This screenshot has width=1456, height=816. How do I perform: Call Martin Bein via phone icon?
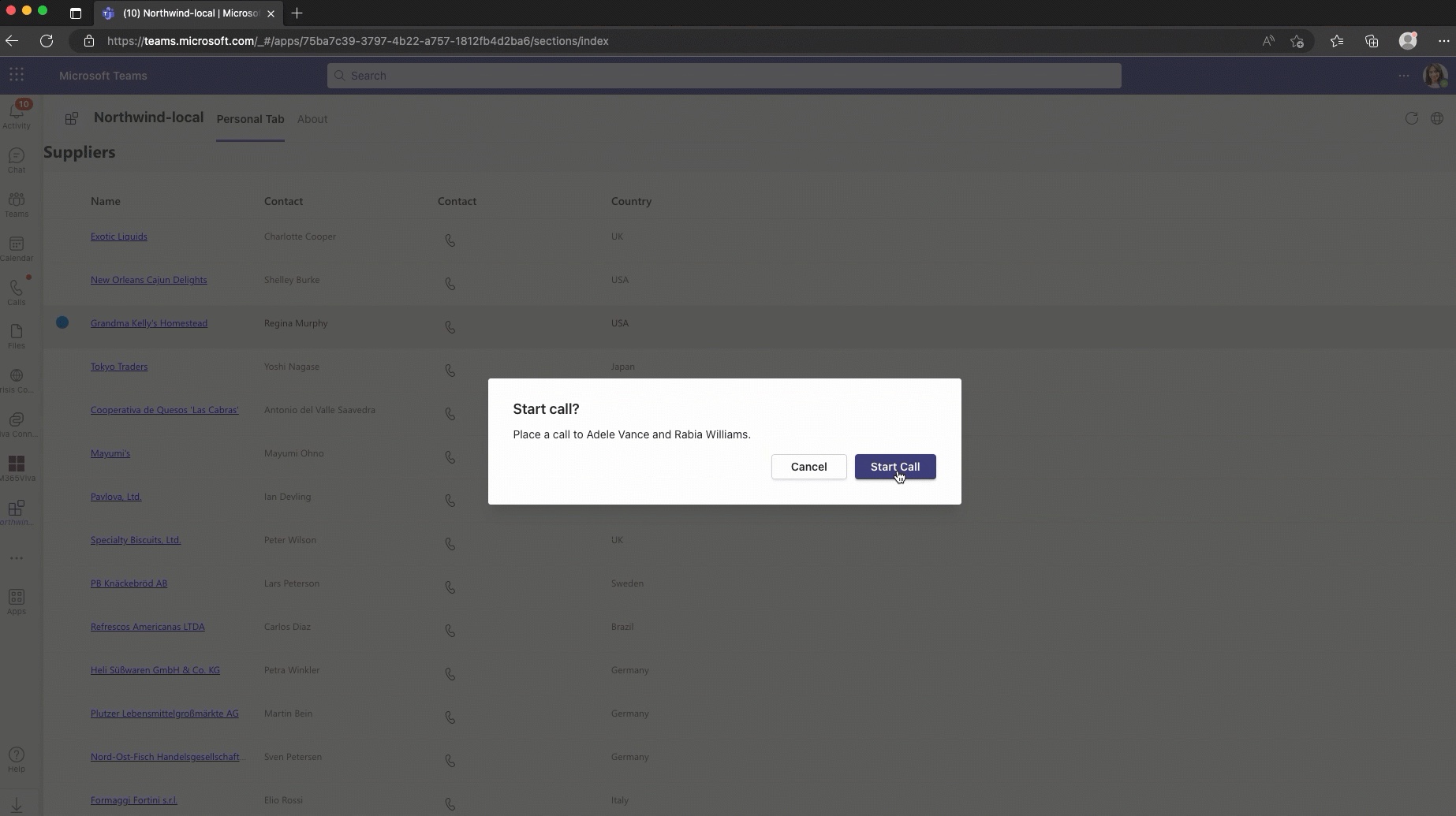click(450, 717)
